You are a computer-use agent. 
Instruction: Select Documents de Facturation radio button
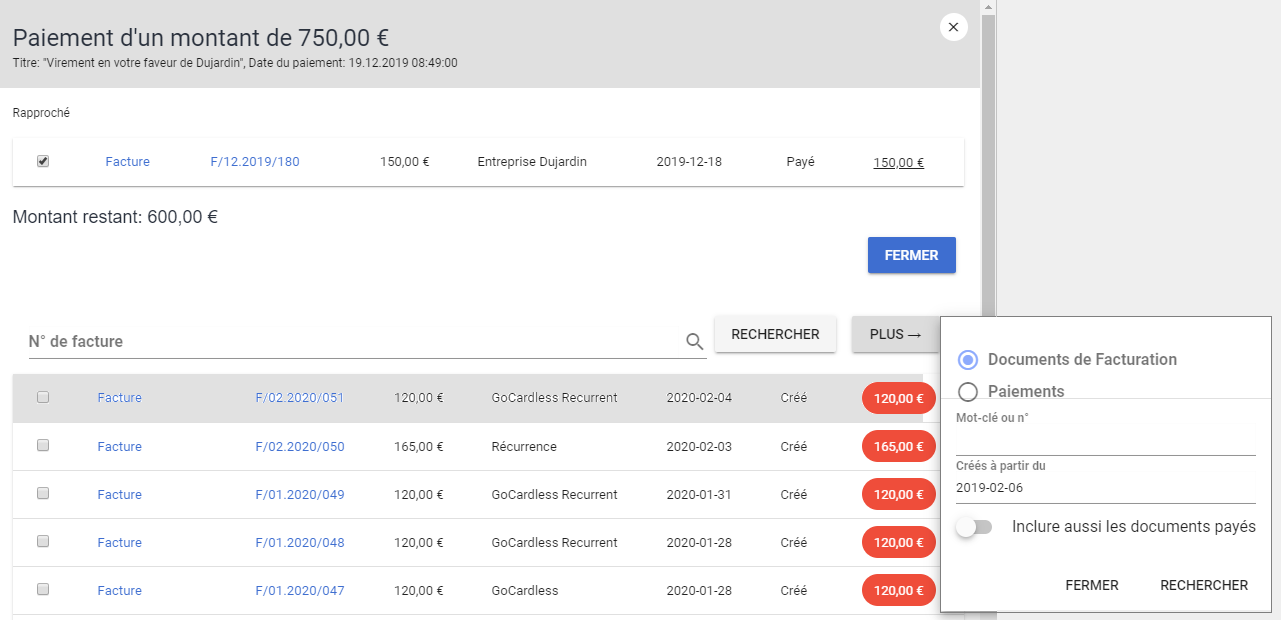[967, 360]
